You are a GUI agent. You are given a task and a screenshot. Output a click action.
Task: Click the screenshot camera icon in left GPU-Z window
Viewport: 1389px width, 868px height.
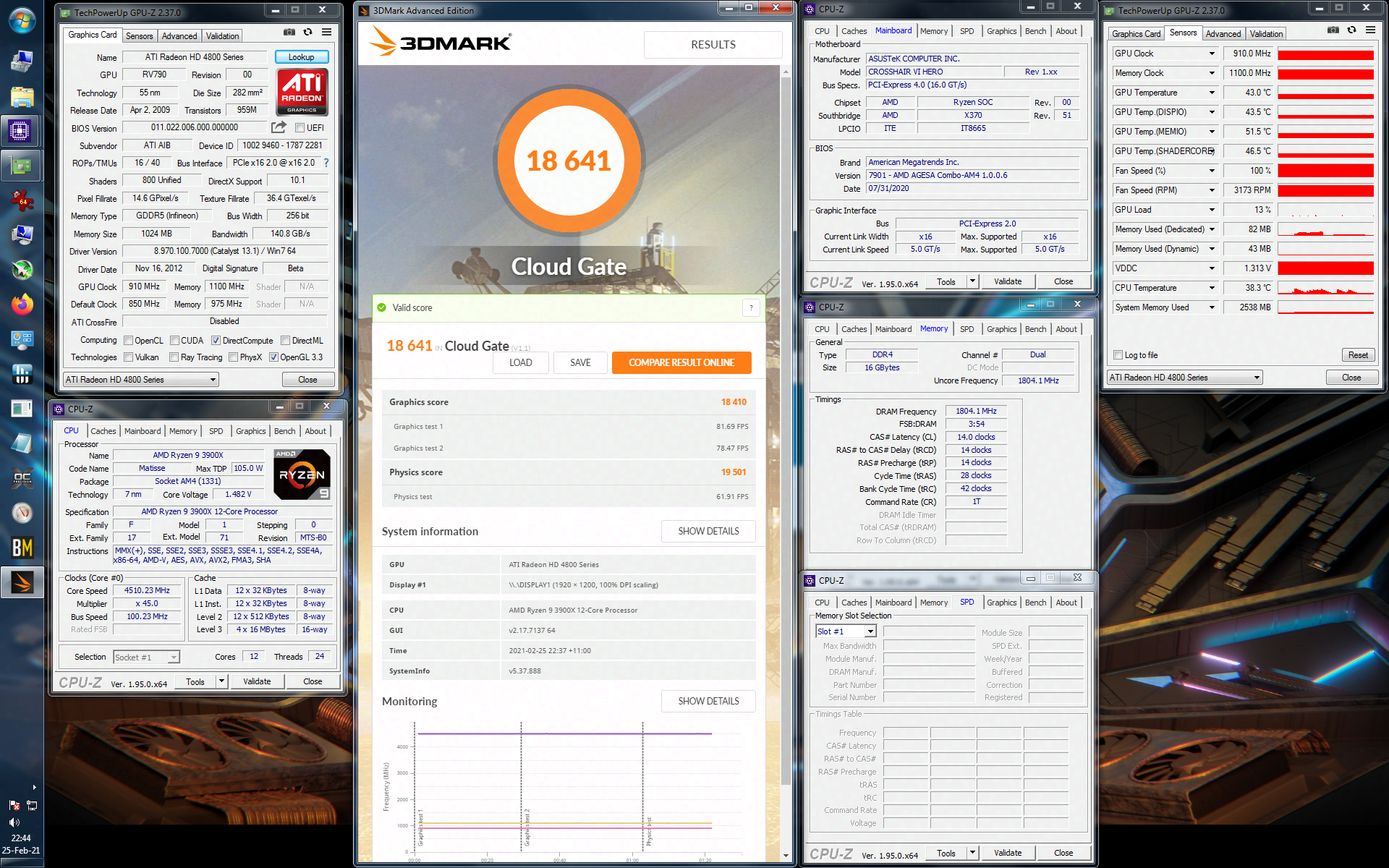coord(289,33)
